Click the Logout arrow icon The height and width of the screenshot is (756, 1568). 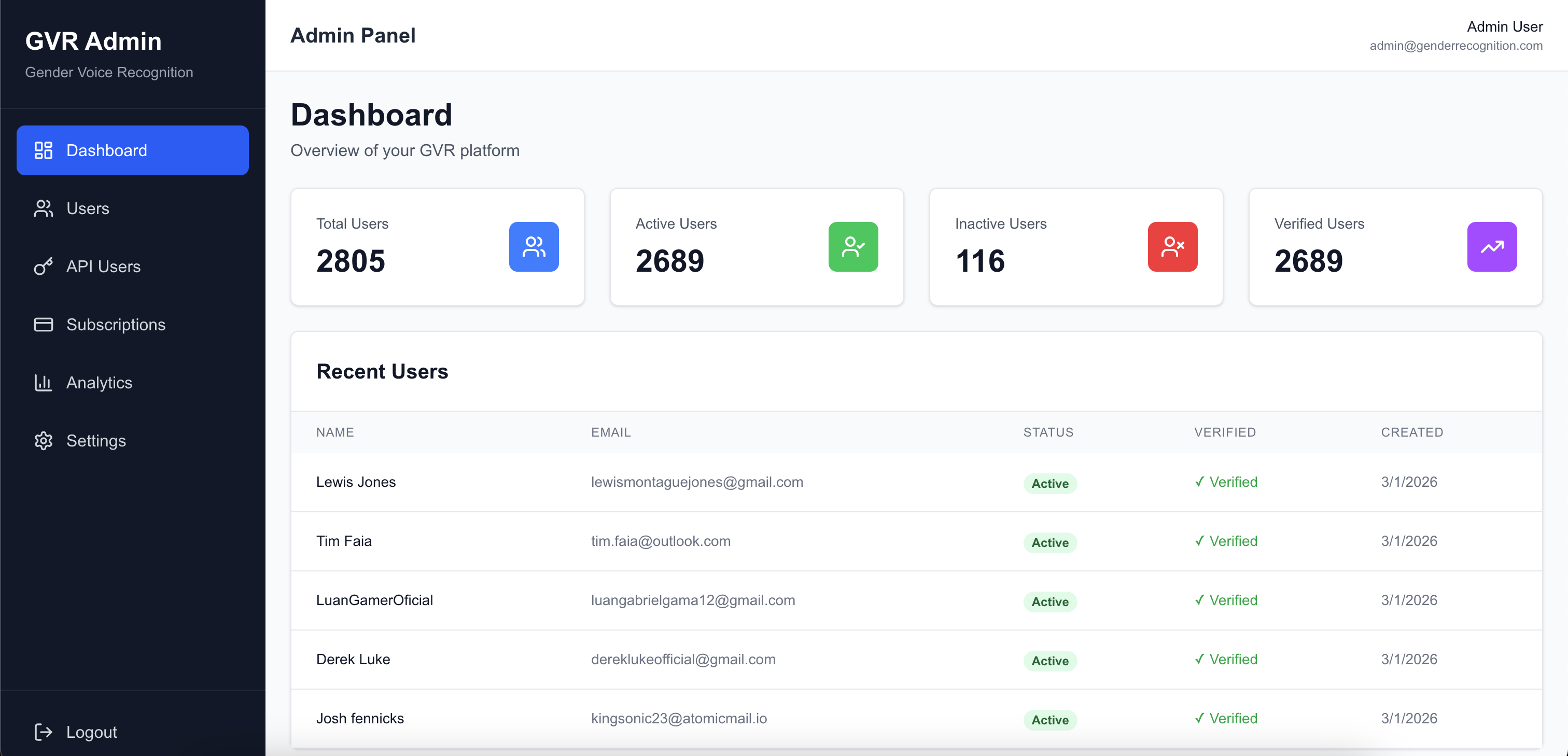coord(43,732)
